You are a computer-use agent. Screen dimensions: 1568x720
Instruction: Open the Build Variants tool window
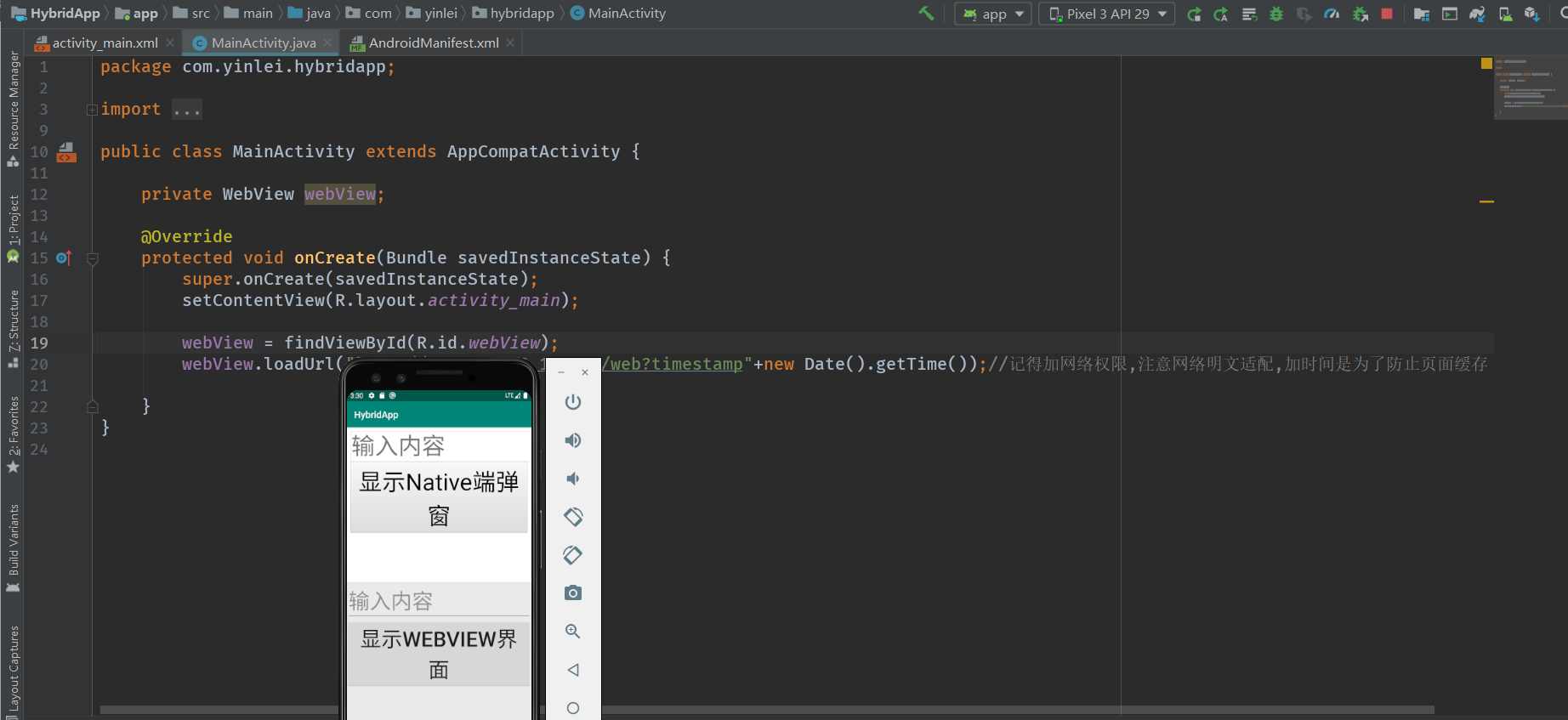coord(13,548)
